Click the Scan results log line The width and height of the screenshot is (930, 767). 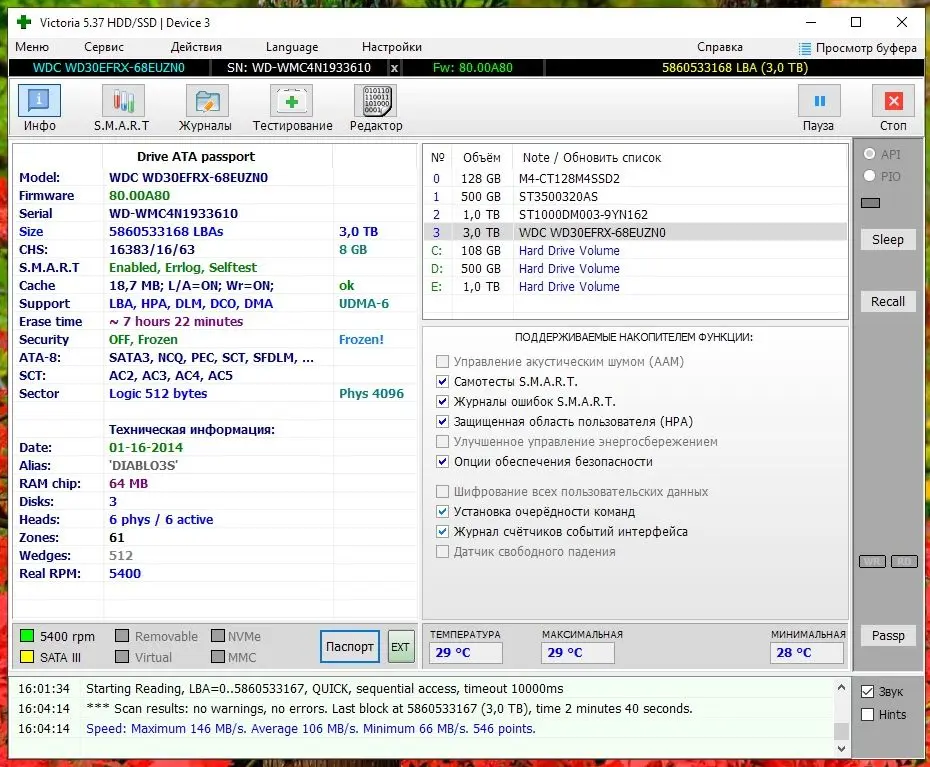tap(388, 709)
